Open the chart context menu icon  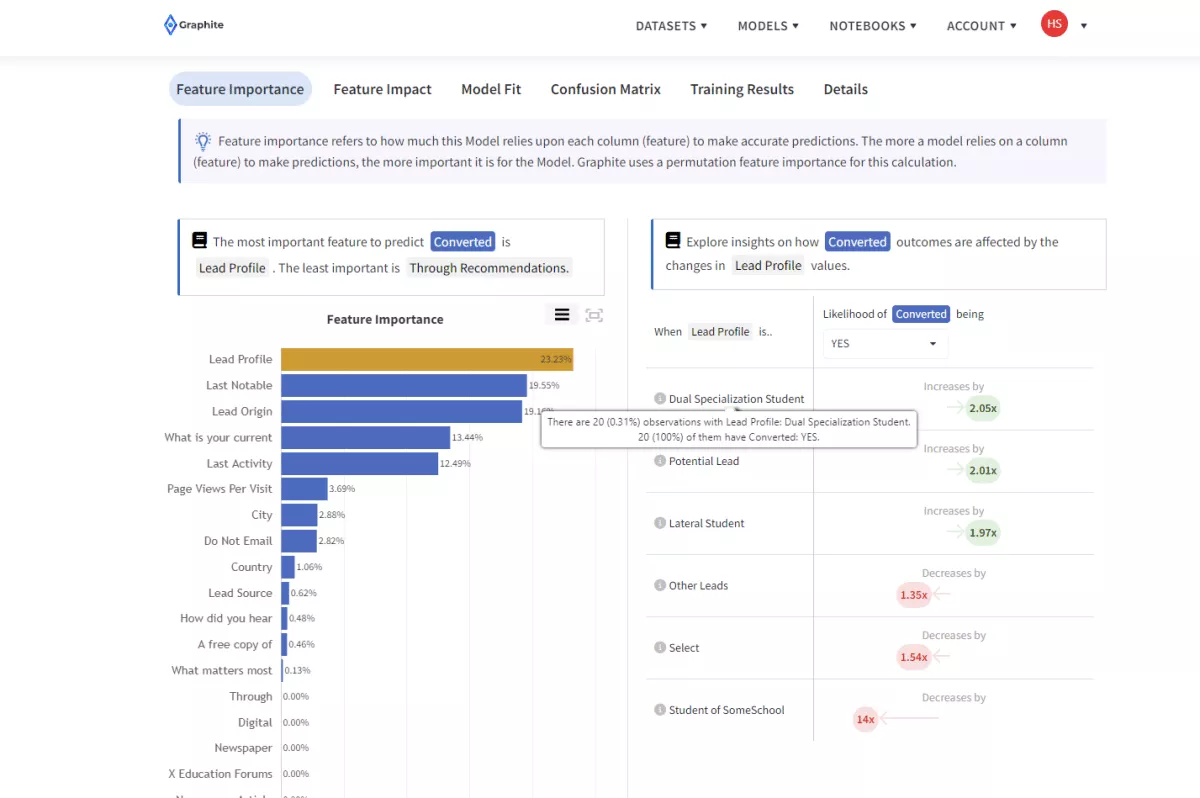point(561,314)
